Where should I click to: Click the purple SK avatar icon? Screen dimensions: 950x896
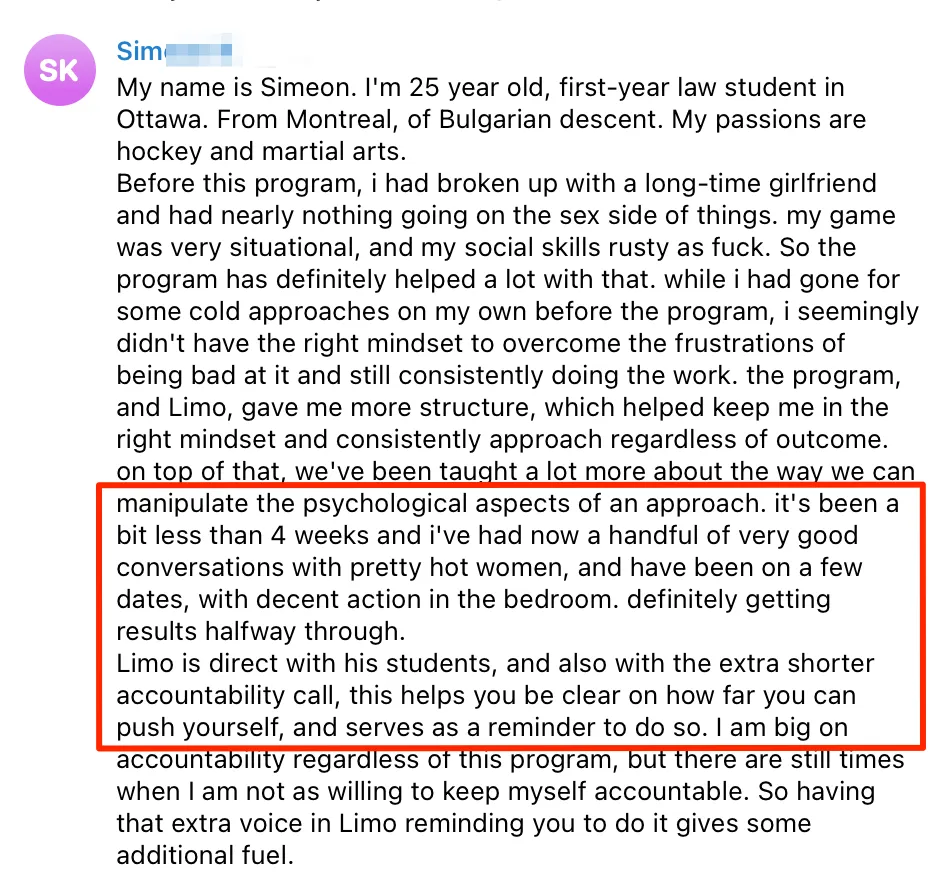[59, 70]
